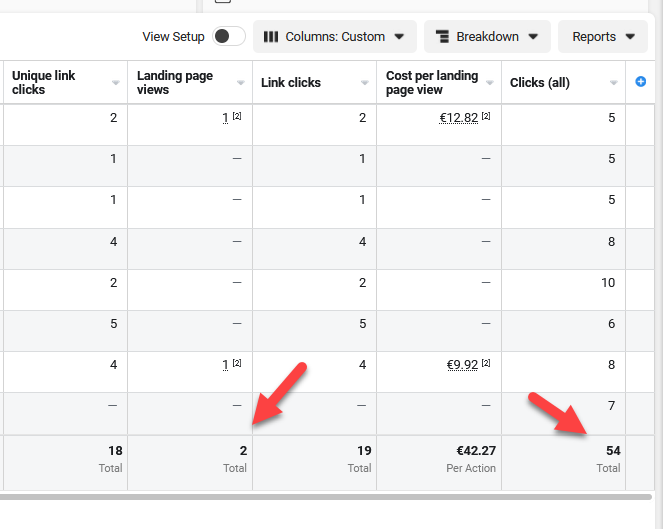This screenshot has width=663, height=529.
Task: Select the Unique link clicks total of 18
Action: [115, 451]
